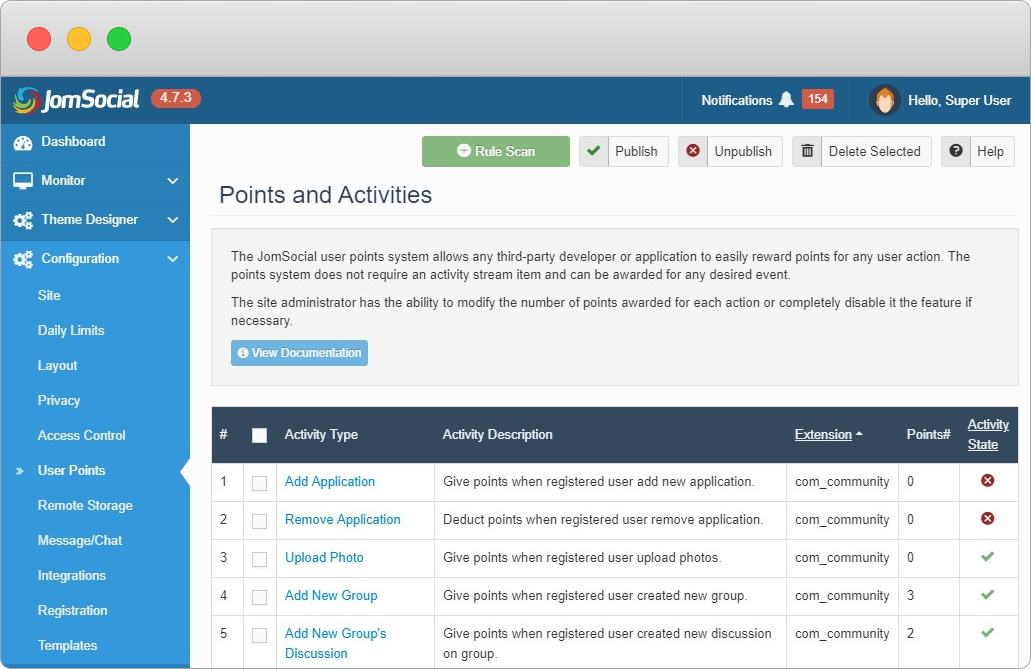
Task: Click the red X Unpublish icon
Action: point(693,151)
